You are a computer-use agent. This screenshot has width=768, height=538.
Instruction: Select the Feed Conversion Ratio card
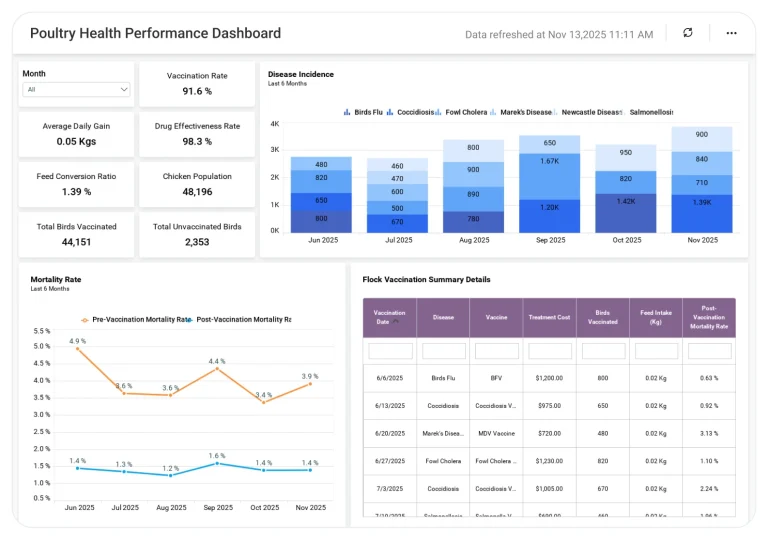[x=76, y=184]
